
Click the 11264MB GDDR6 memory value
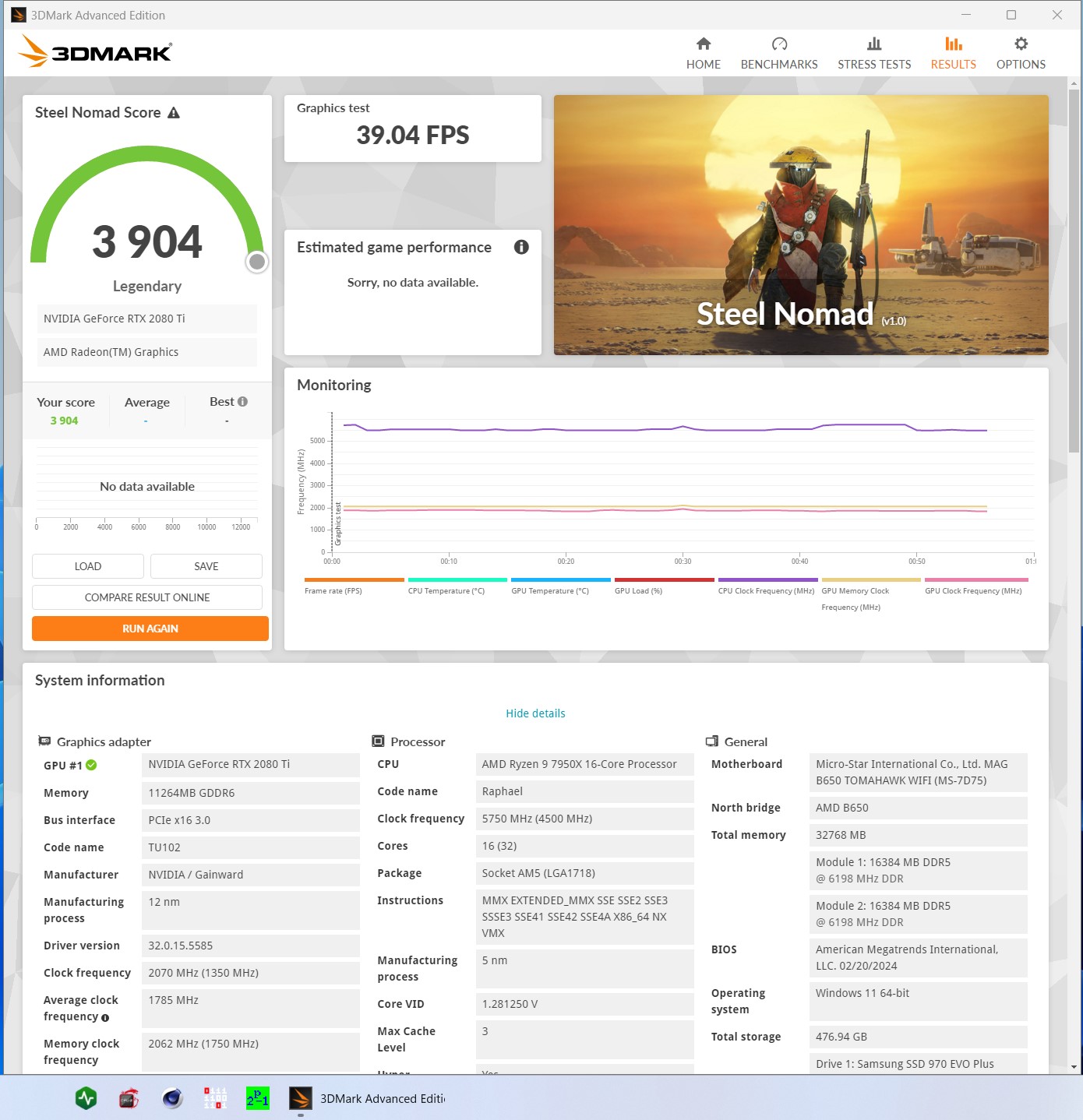(x=251, y=793)
